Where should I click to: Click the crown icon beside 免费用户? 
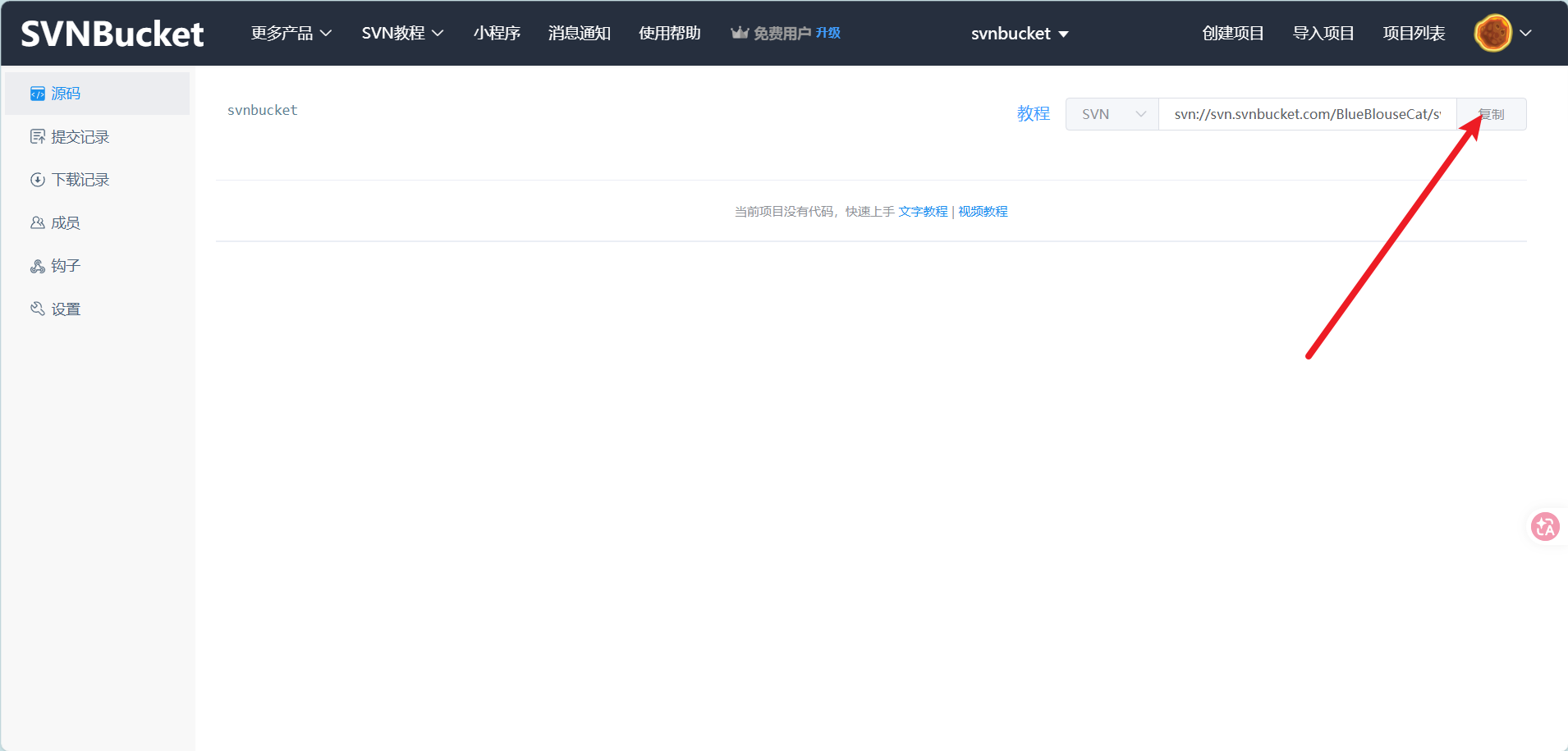(x=740, y=33)
